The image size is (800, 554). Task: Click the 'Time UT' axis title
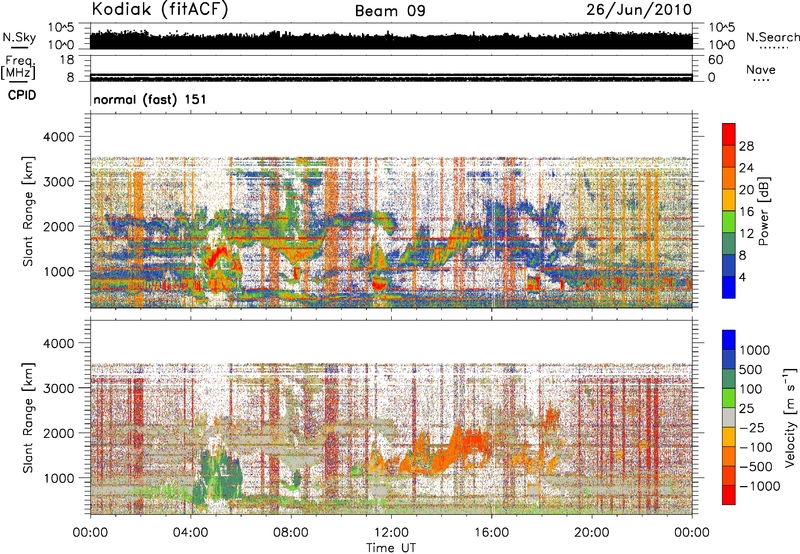pos(391,548)
